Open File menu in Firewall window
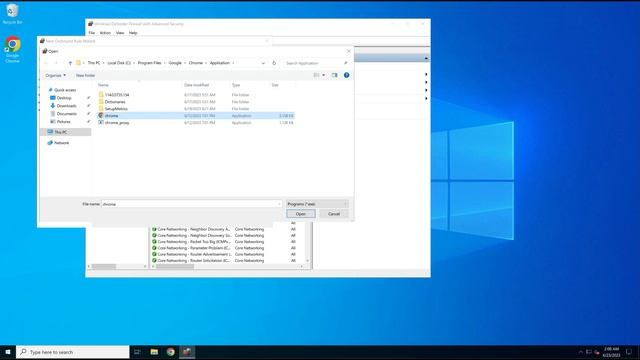The image size is (640, 360). [x=92, y=33]
